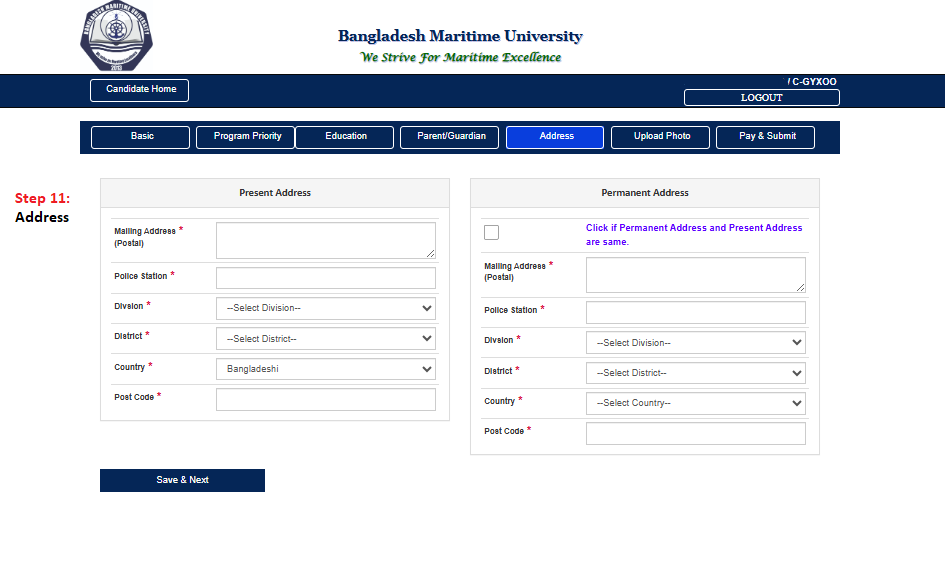Open Present Address Country dropdown
The height and width of the screenshot is (587, 945).
coord(325,369)
